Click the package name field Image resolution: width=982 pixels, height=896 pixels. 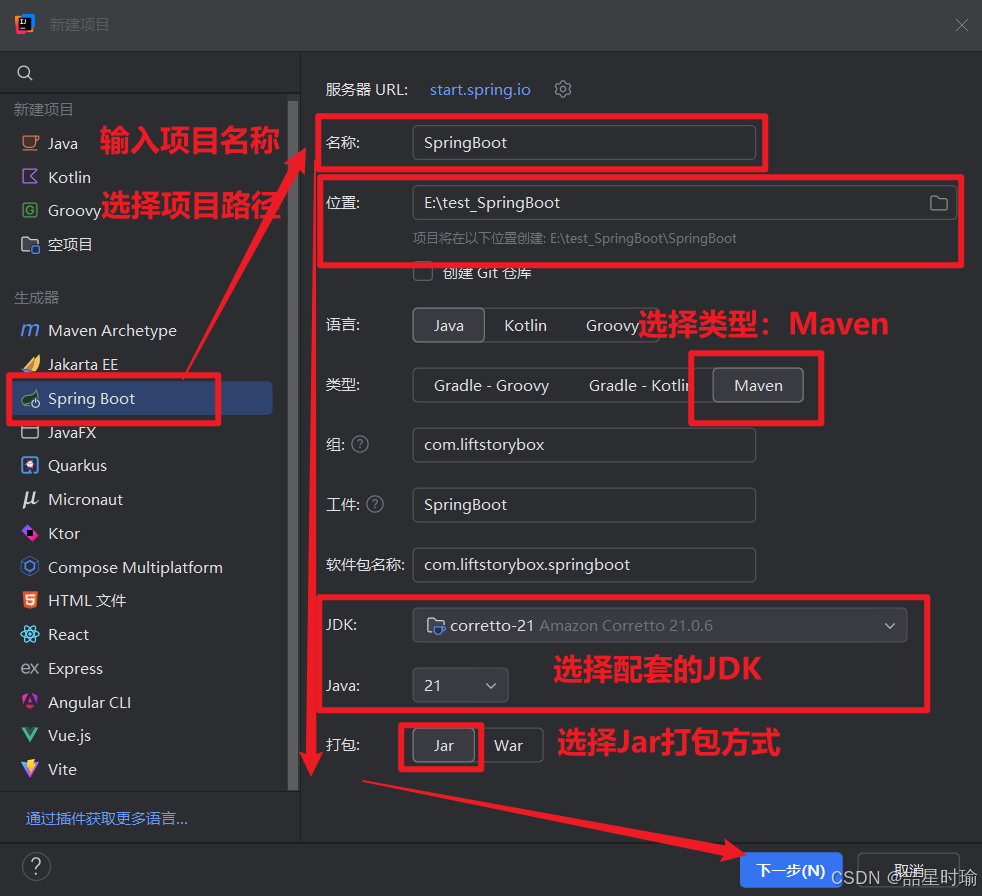584,565
